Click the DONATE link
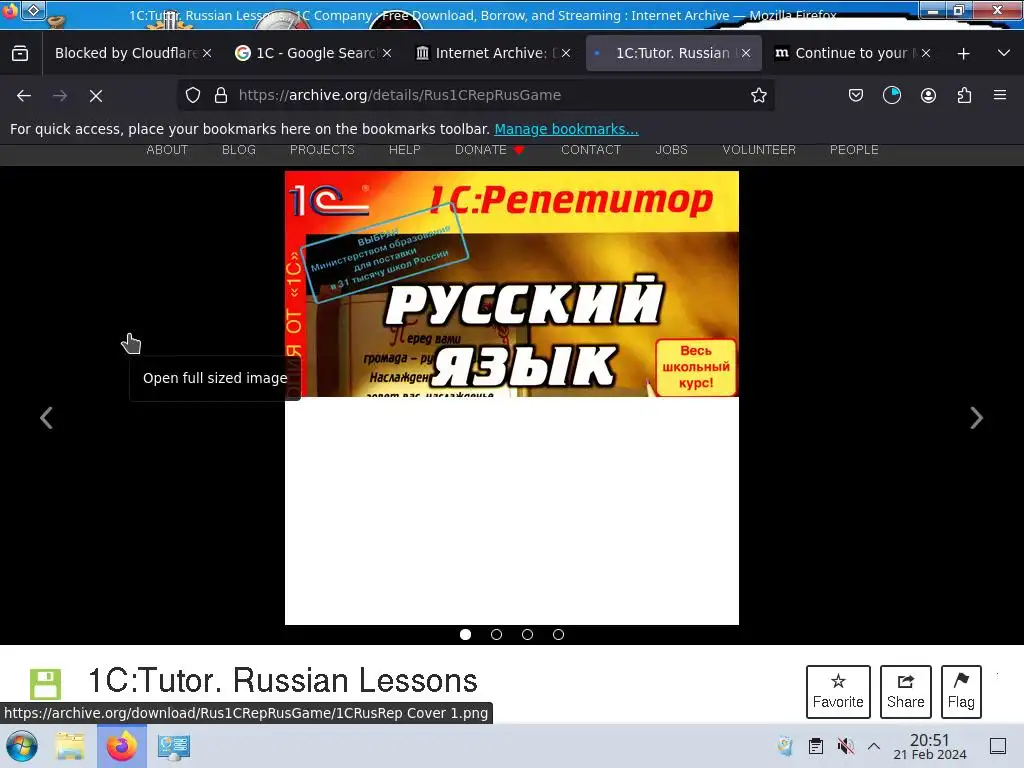Screen dimensions: 1024x768 pos(489,150)
